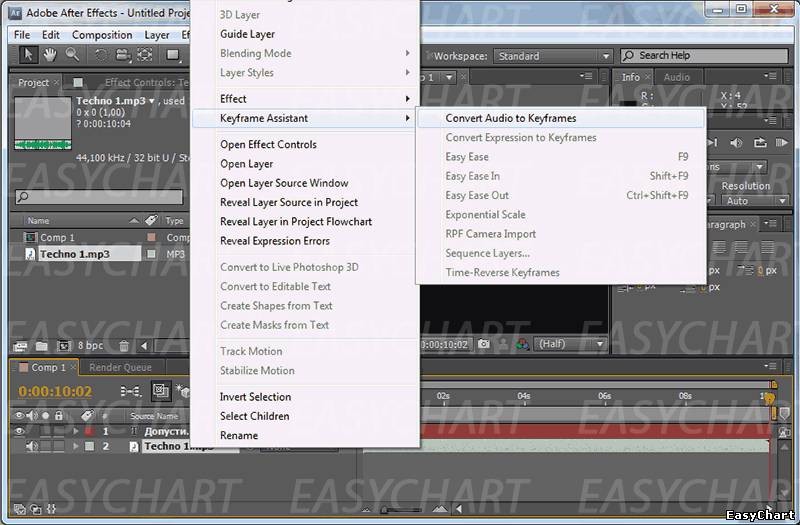Expand or collapse Layer Switches pane
800x525 pixels.
(20, 509)
